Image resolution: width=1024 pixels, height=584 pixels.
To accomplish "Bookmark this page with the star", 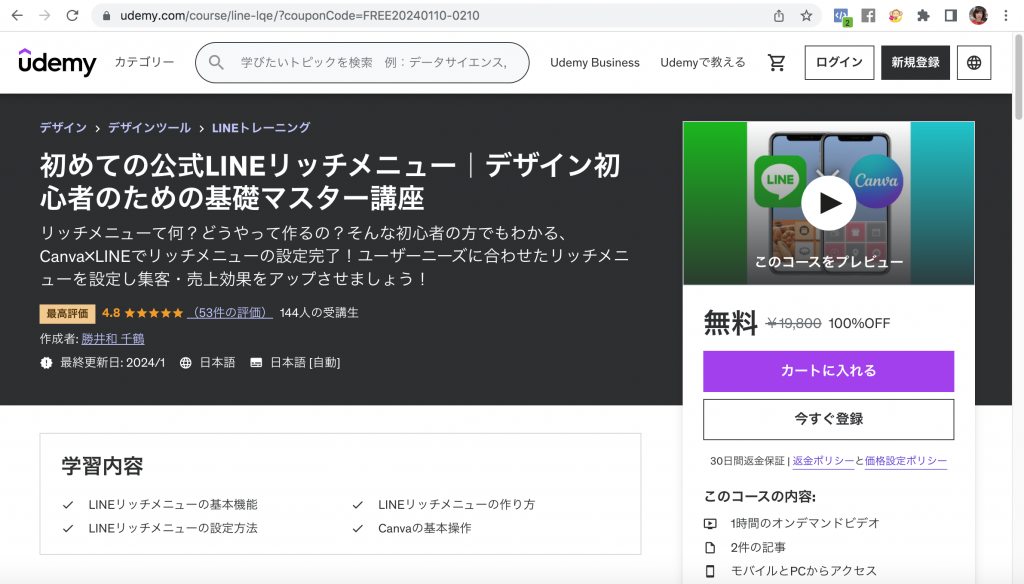I will pyautogui.click(x=807, y=16).
